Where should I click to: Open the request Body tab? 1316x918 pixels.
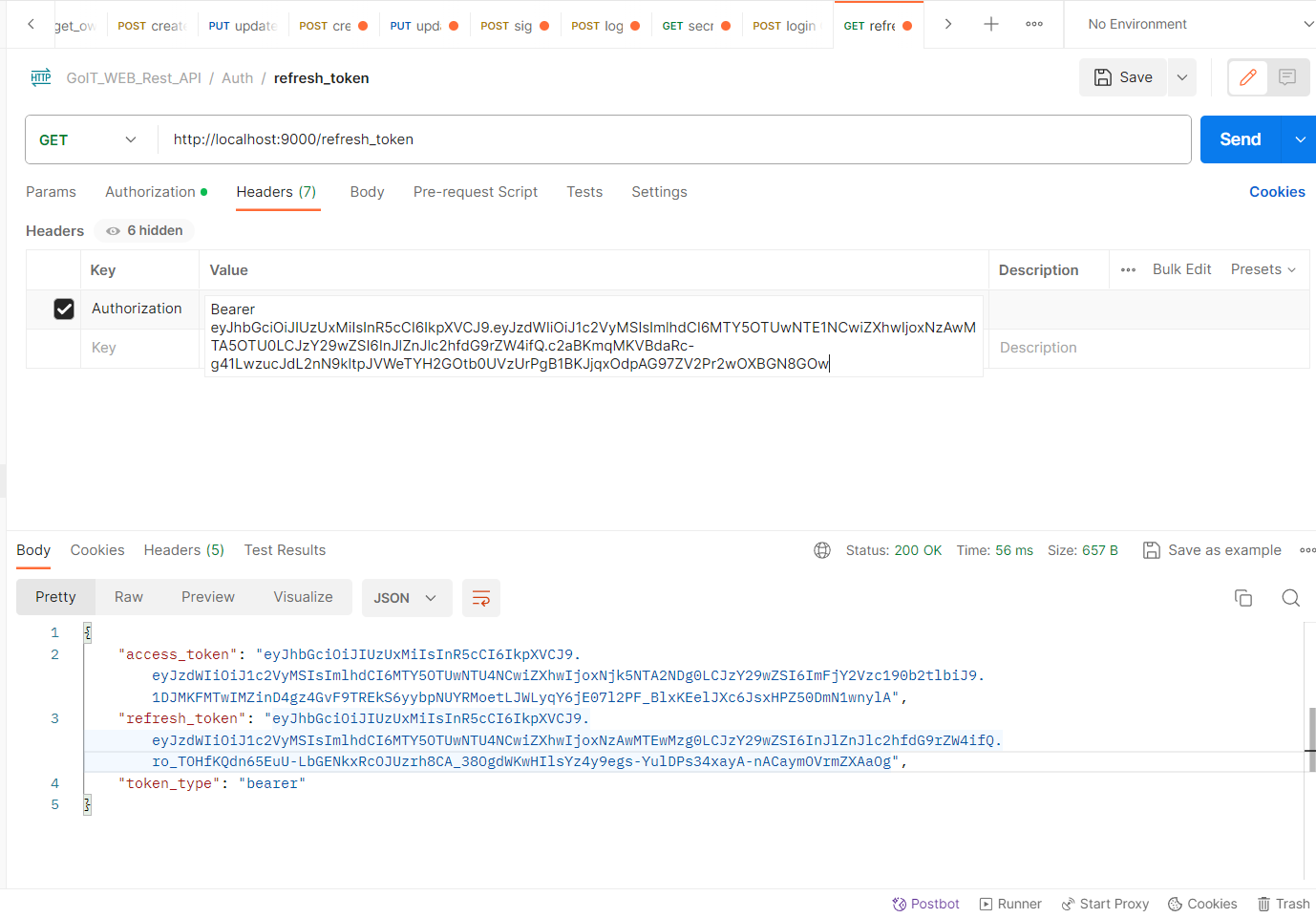pos(367,192)
